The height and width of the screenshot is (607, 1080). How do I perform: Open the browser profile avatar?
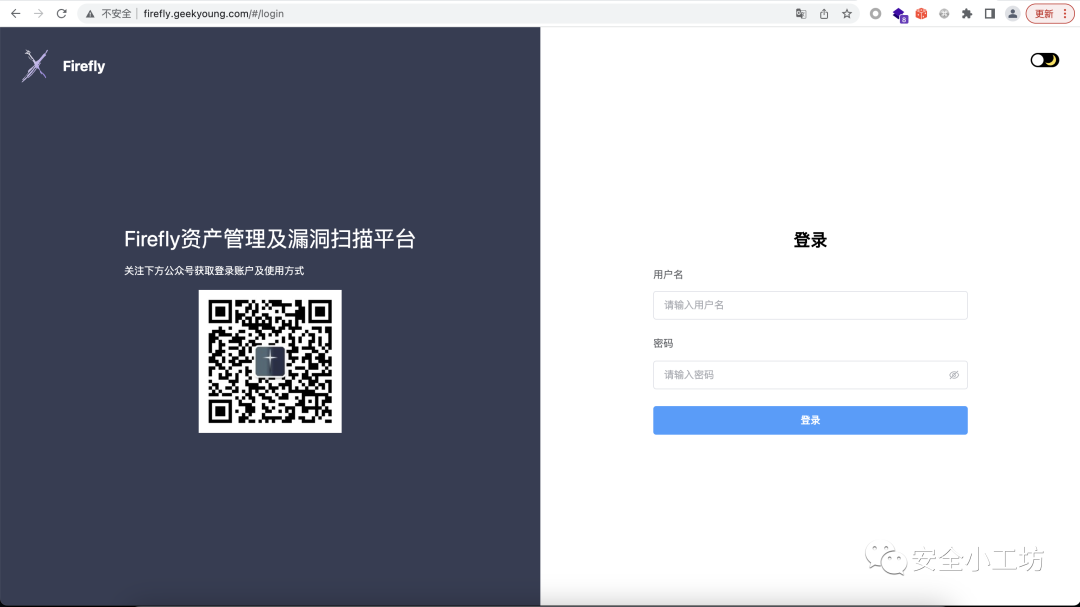[x=1012, y=14]
